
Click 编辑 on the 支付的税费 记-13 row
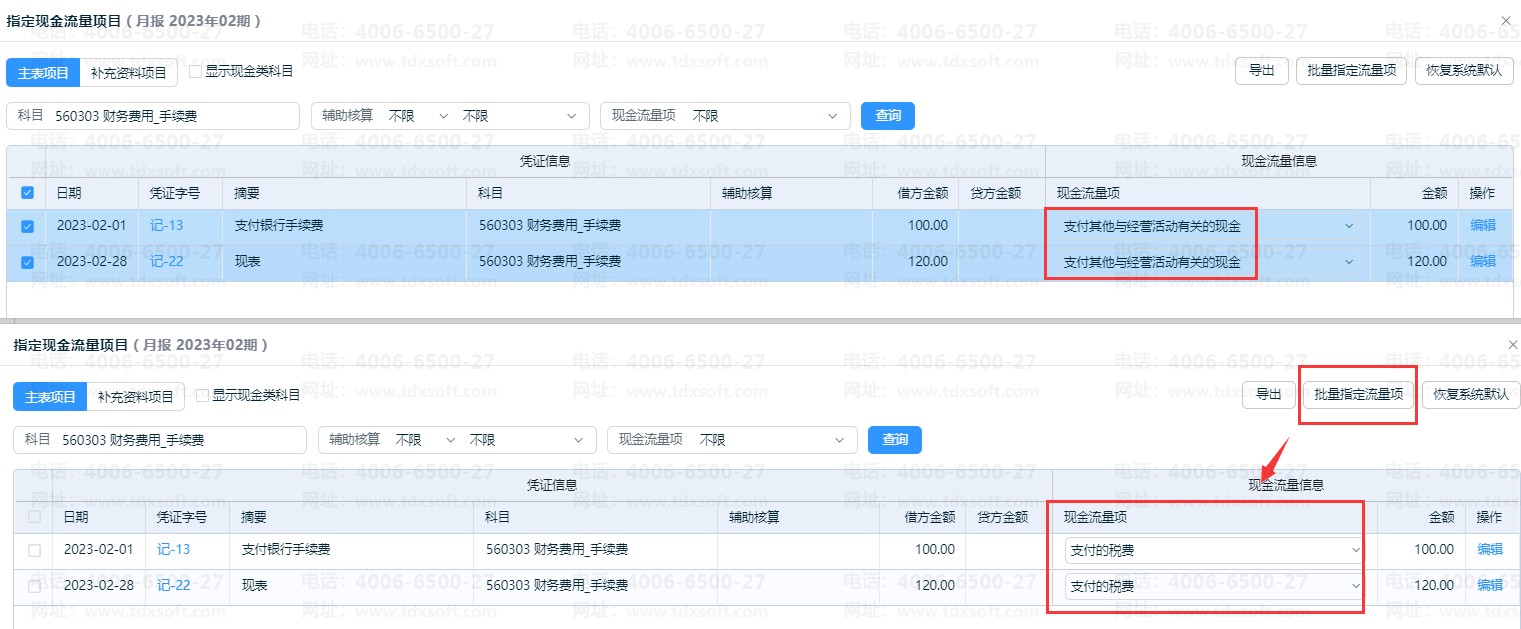click(1489, 549)
